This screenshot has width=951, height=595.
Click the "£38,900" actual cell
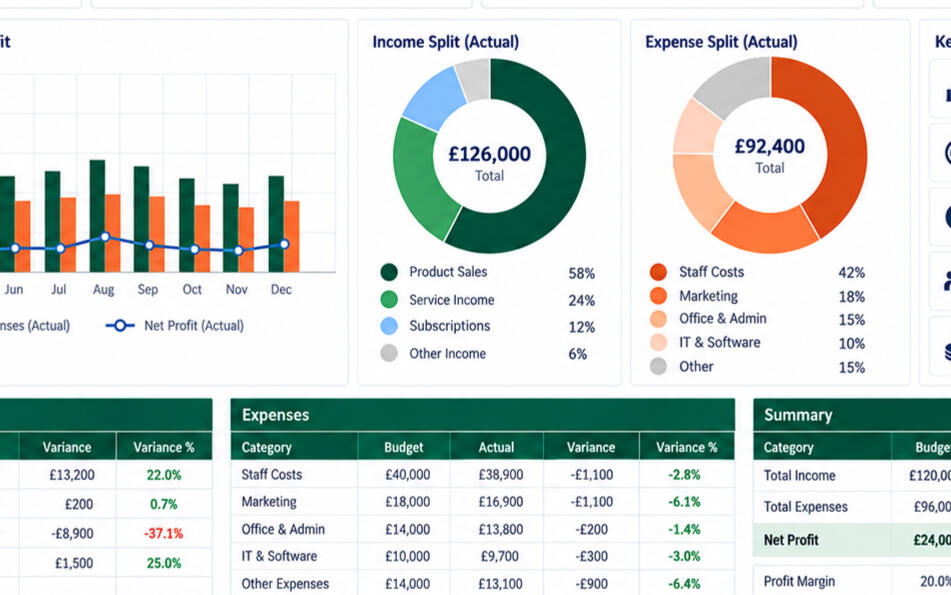pos(501,474)
